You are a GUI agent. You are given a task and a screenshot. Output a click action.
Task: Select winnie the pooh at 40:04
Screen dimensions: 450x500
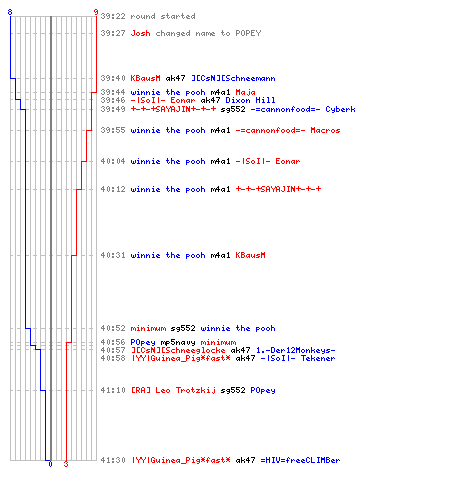168,161
